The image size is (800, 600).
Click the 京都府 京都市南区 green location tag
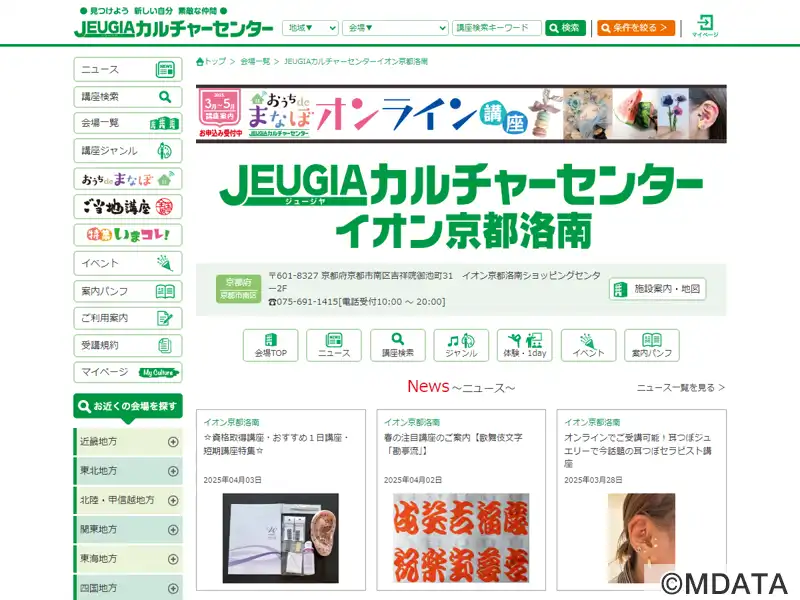(x=238, y=289)
